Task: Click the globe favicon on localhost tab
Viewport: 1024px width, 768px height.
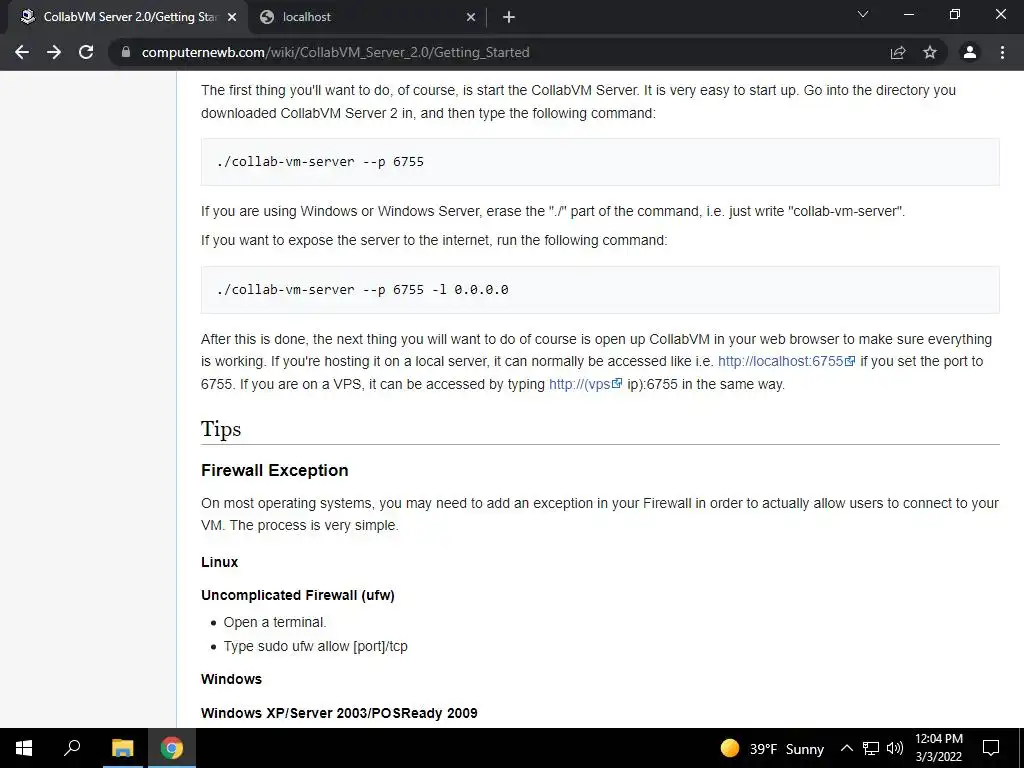Action: (x=266, y=17)
